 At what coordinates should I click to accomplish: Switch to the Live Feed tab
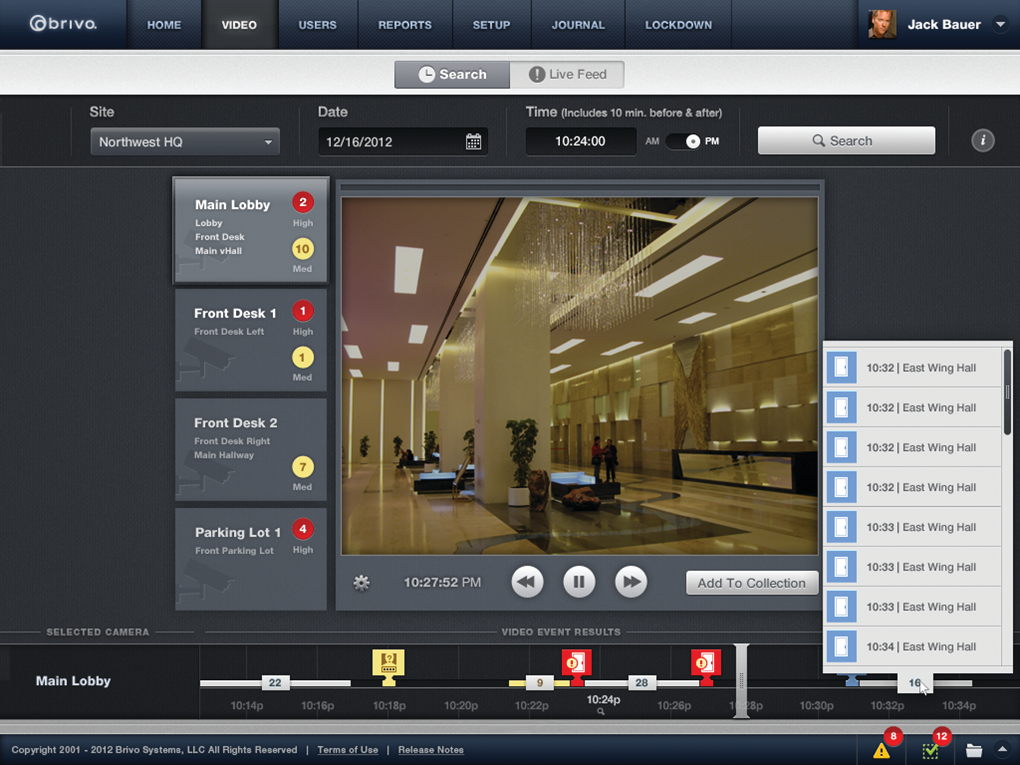567,74
